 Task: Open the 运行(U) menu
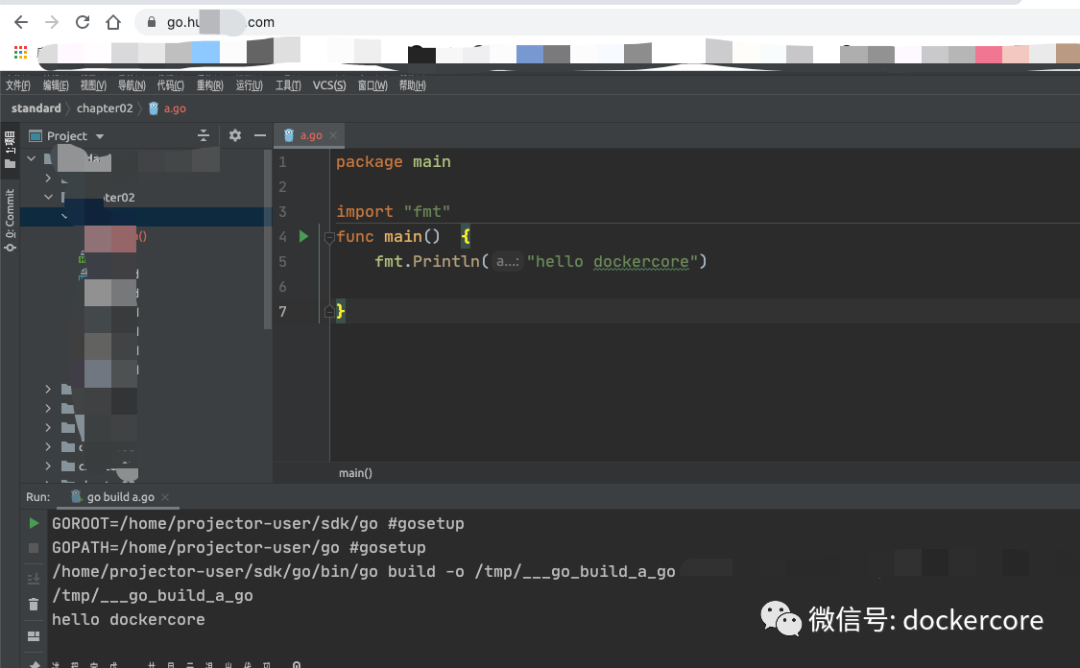(x=249, y=85)
